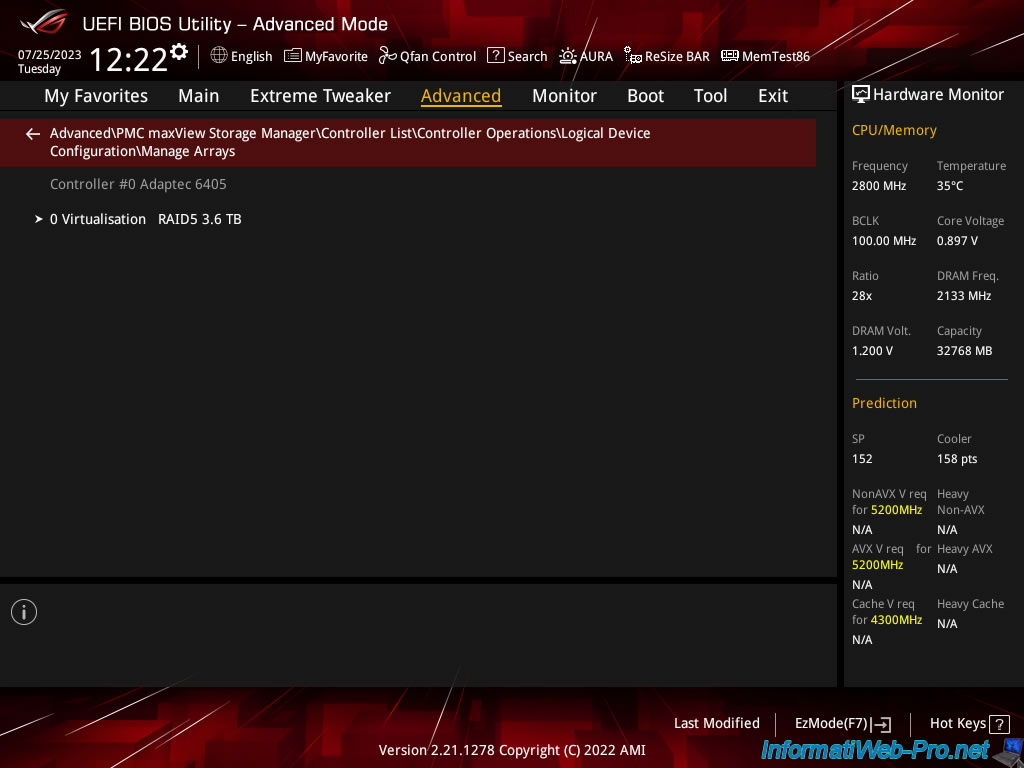This screenshot has width=1024, height=768.
Task: Go to the Monitor tab
Action: point(564,96)
